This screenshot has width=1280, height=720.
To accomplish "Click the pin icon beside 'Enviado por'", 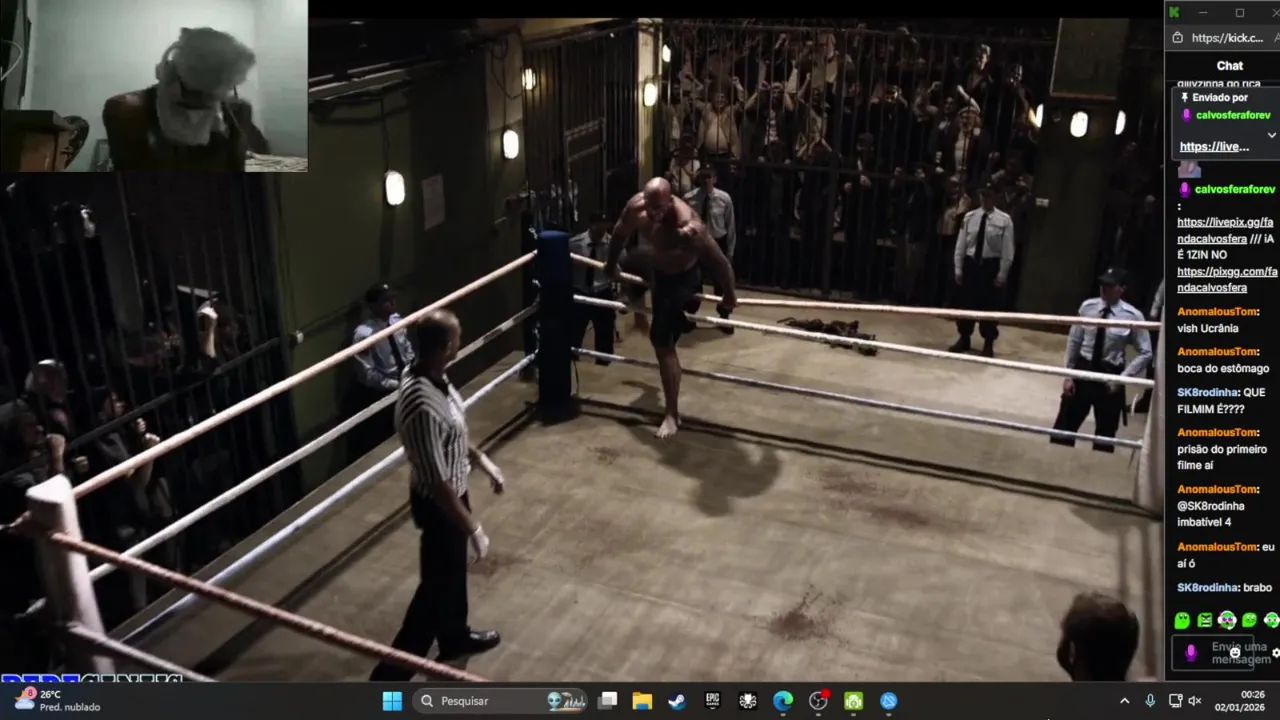I will [1185, 98].
